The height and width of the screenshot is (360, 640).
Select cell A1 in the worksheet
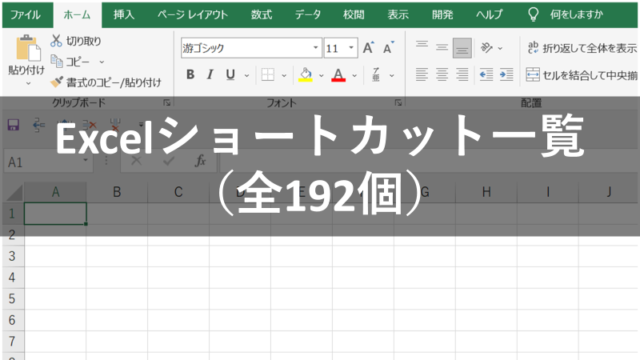click(x=56, y=213)
